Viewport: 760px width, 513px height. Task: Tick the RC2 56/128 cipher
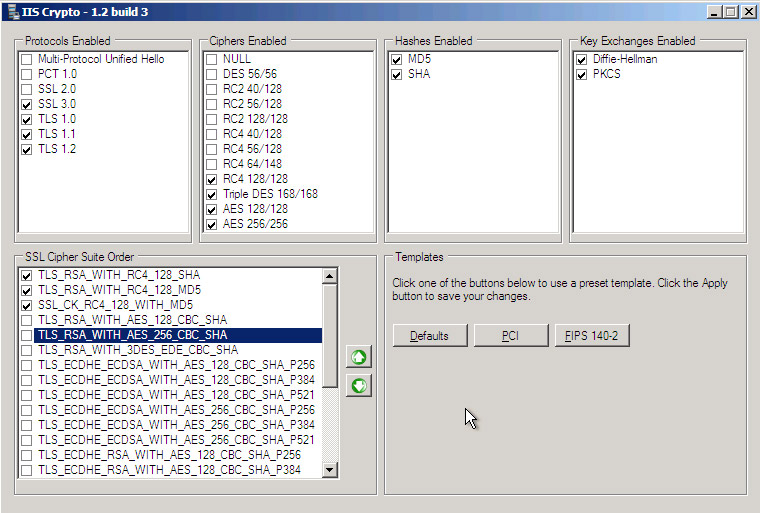point(211,104)
